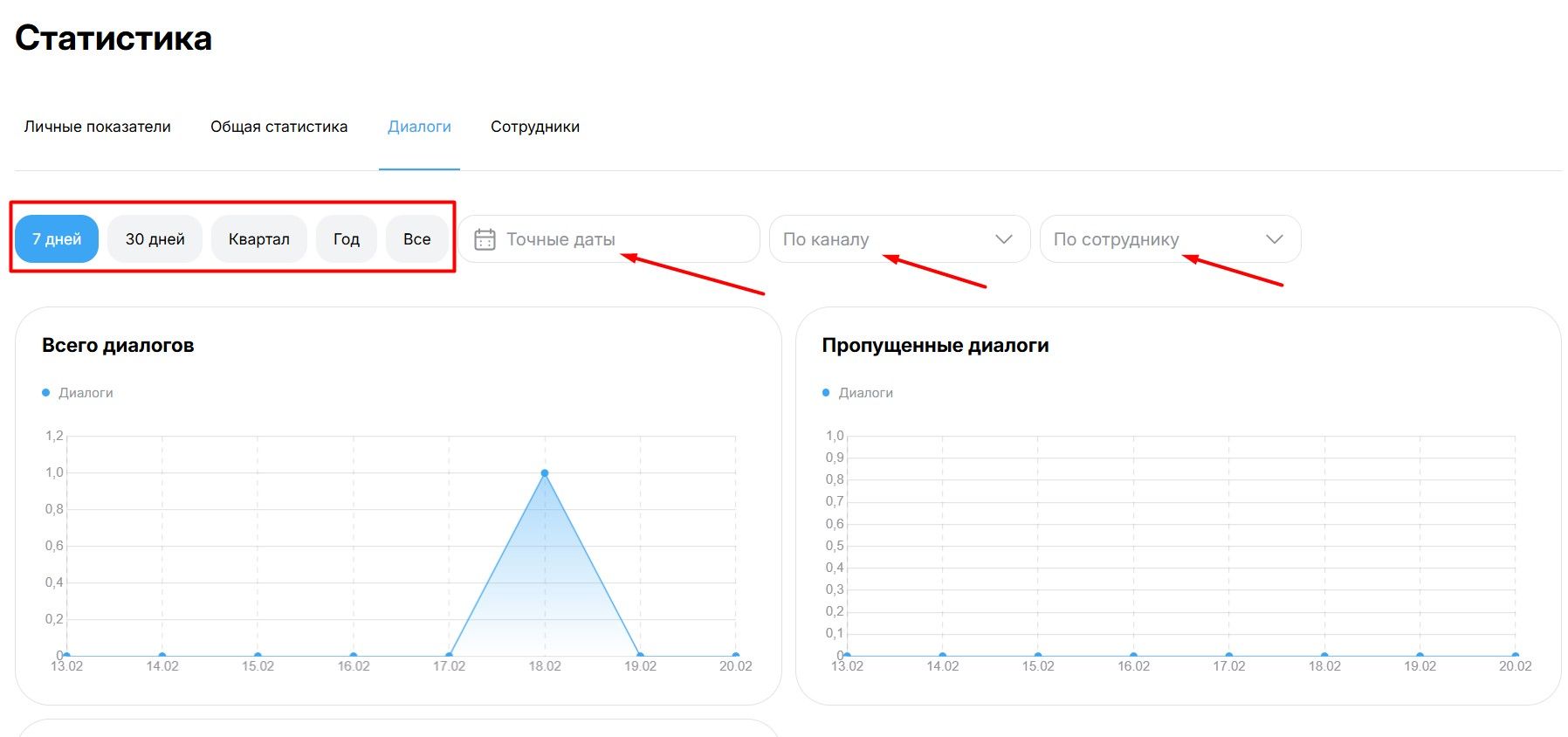Viewport: 1568px width, 737px height.
Task: Click the 17.02 point on Всего диалогов chart
Action: [449, 655]
